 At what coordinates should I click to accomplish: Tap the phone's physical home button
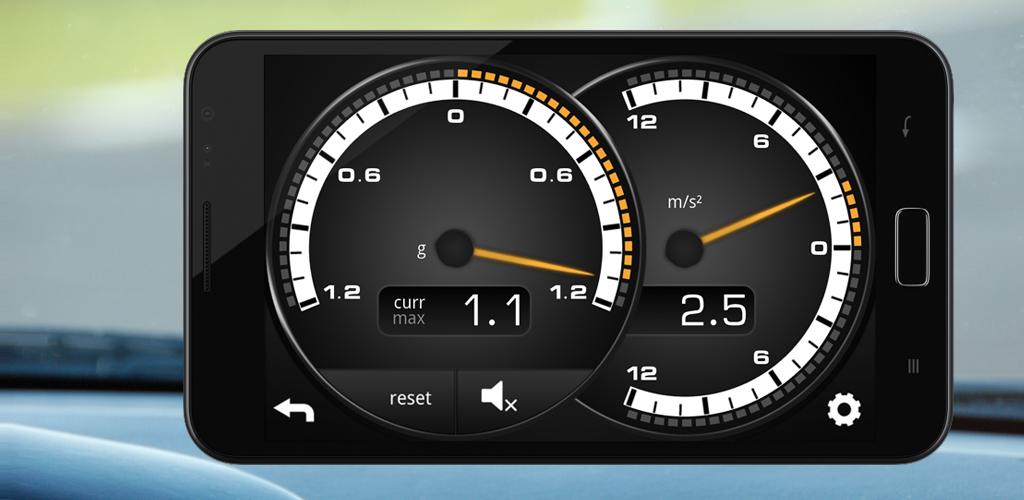[x=912, y=247]
